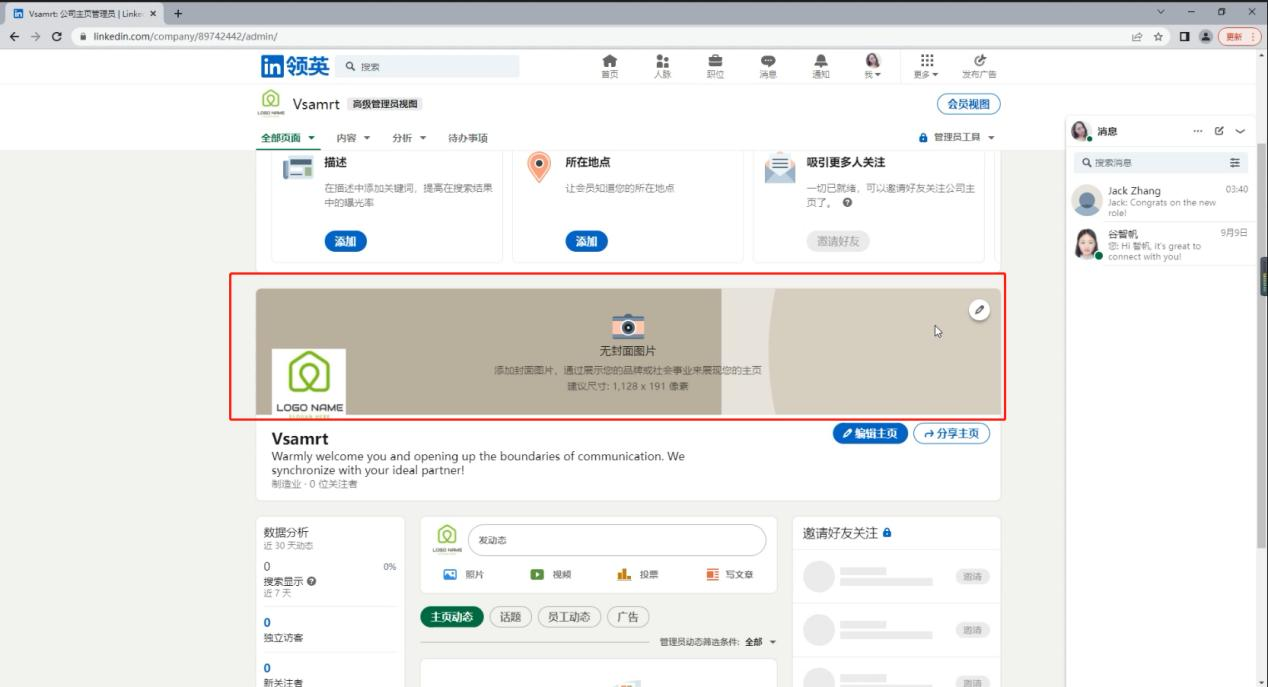The image size is (1268, 687).
Task: Open Jack Zhang conversation in messages
Action: (1160, 200)
